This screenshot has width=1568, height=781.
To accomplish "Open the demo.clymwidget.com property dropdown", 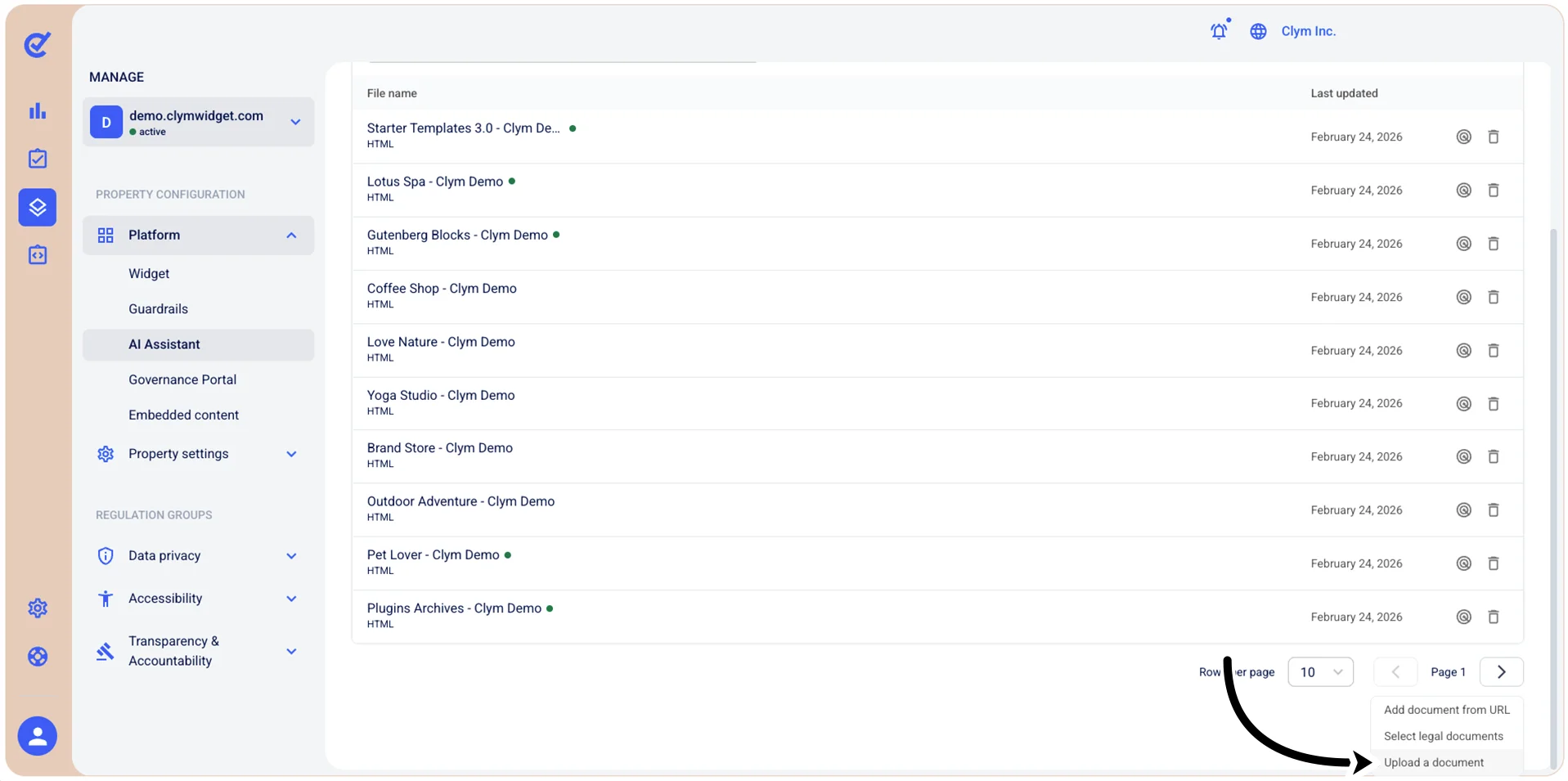I will [198, 122].
